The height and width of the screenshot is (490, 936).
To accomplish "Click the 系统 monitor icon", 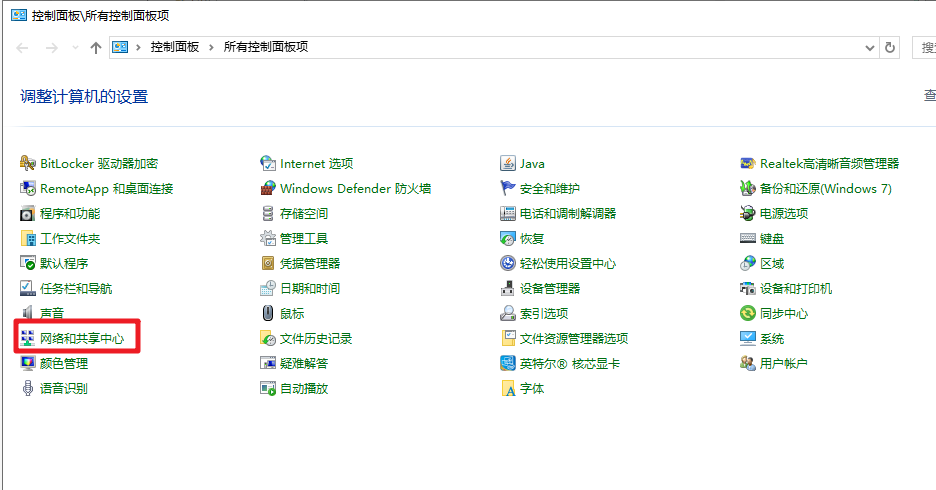I will pos(748,338).
